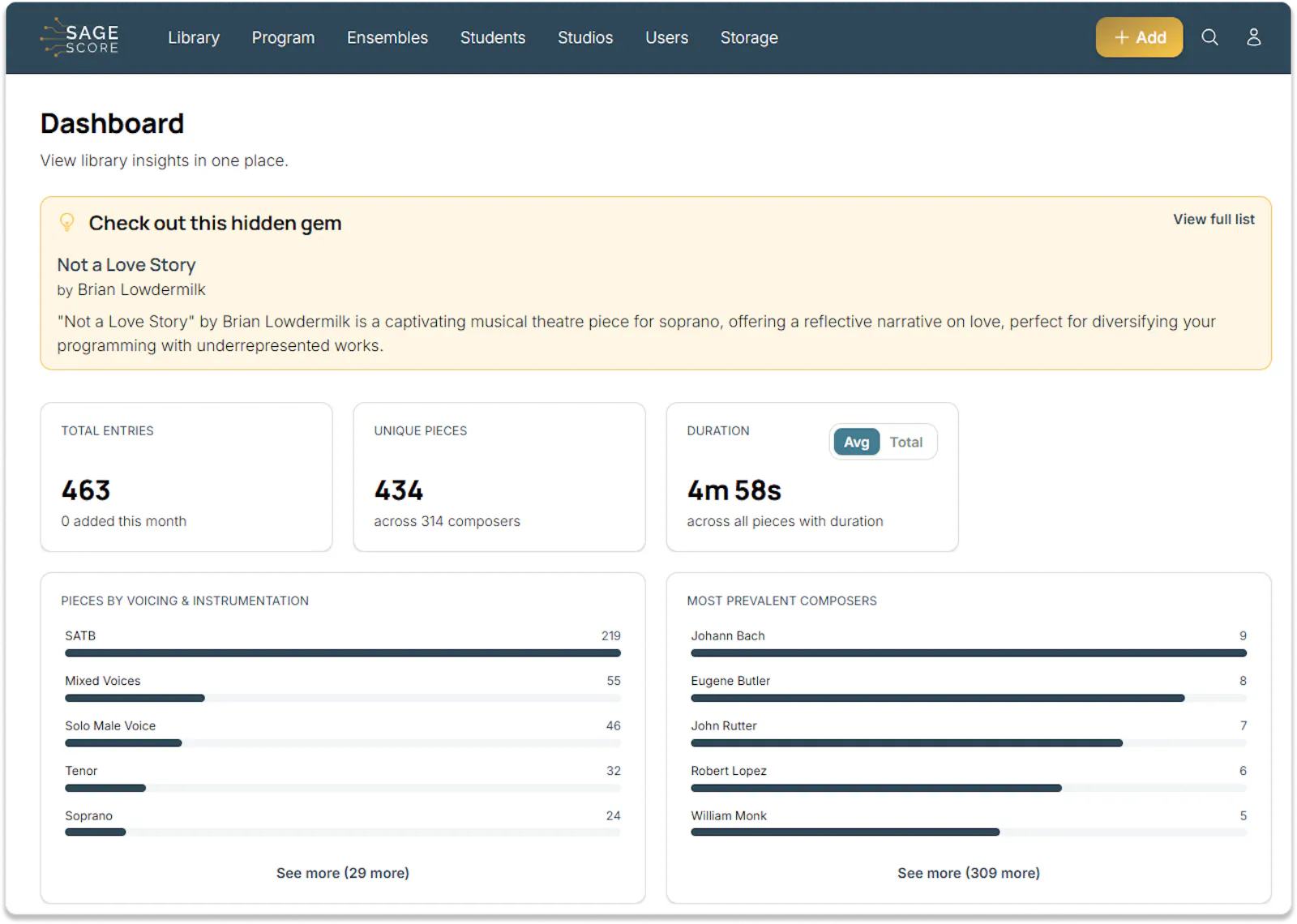
Task: Open the search icon
Action: point(1209,37)
